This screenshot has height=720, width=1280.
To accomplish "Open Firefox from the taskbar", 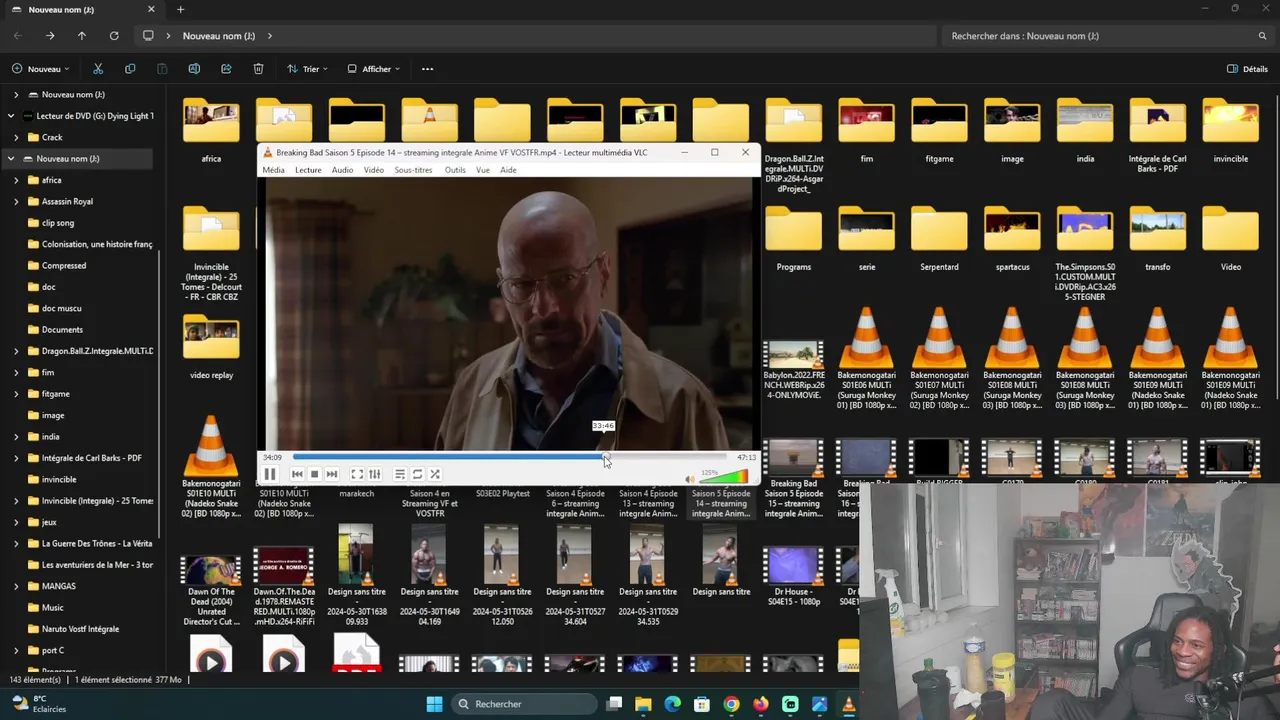I will tap(761, 704).
